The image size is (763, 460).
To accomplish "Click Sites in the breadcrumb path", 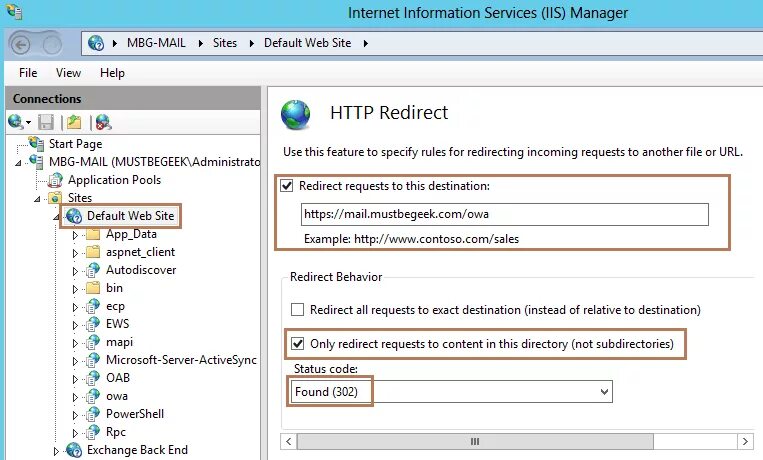I will tap(225, 43).
